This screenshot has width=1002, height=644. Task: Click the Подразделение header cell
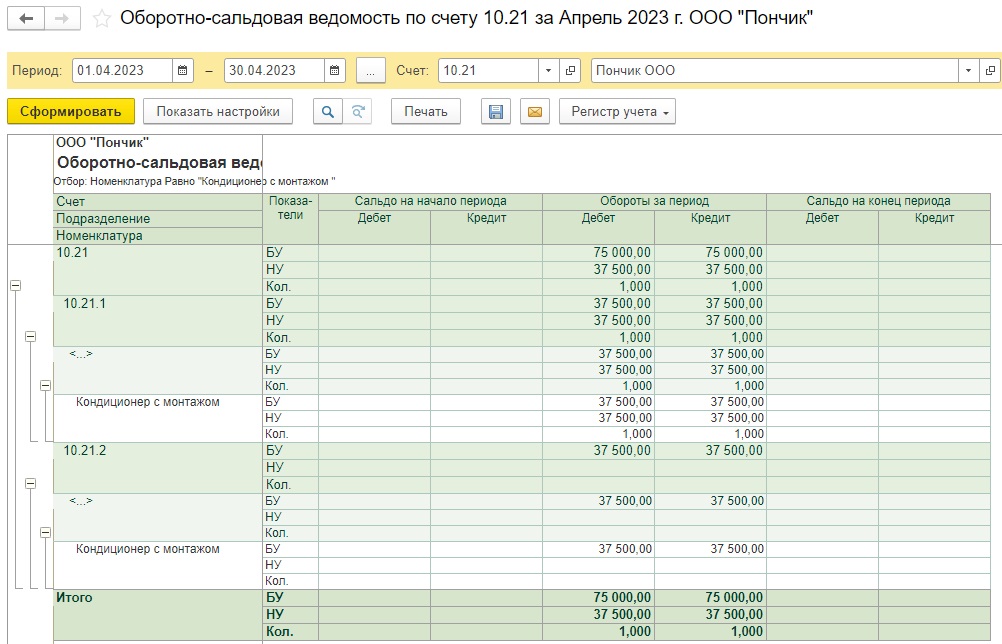click(158, 218)
